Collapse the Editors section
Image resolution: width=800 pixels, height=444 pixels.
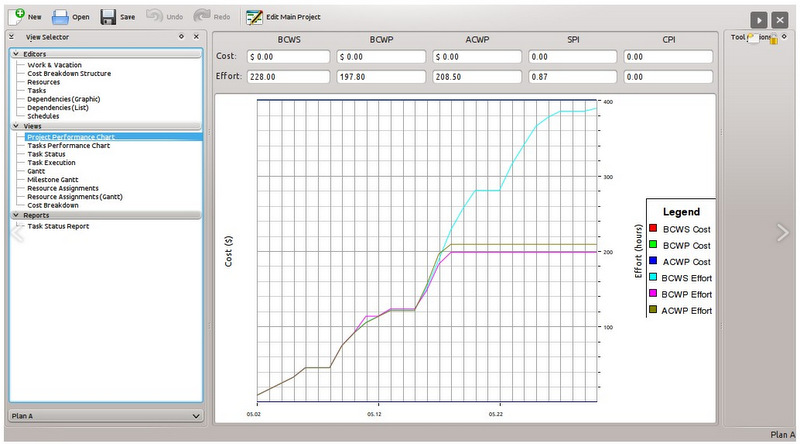[16, 54]
